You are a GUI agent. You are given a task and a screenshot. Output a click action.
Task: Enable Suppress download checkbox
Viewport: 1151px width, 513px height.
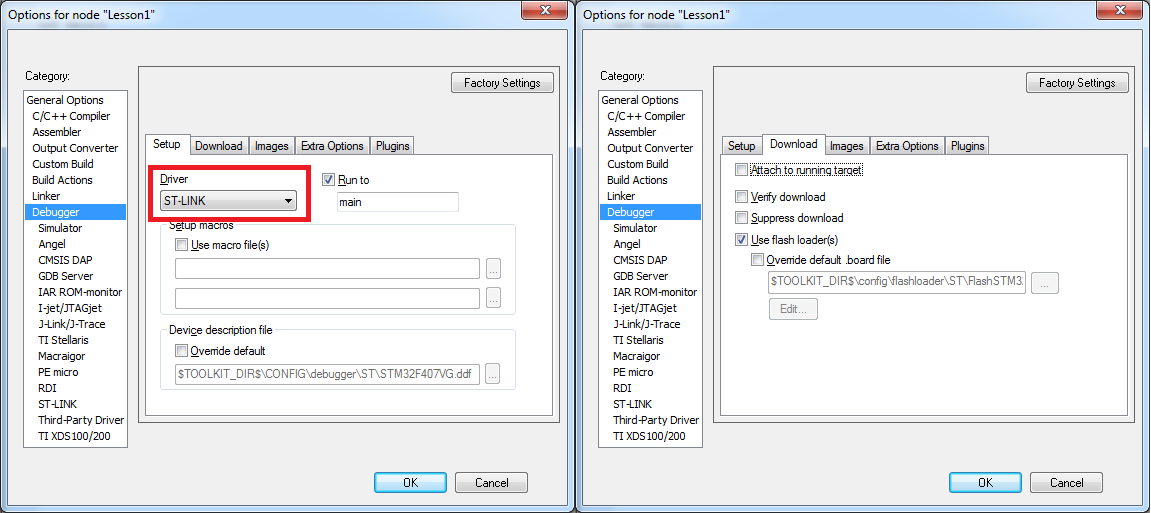(x=741, y=218)
